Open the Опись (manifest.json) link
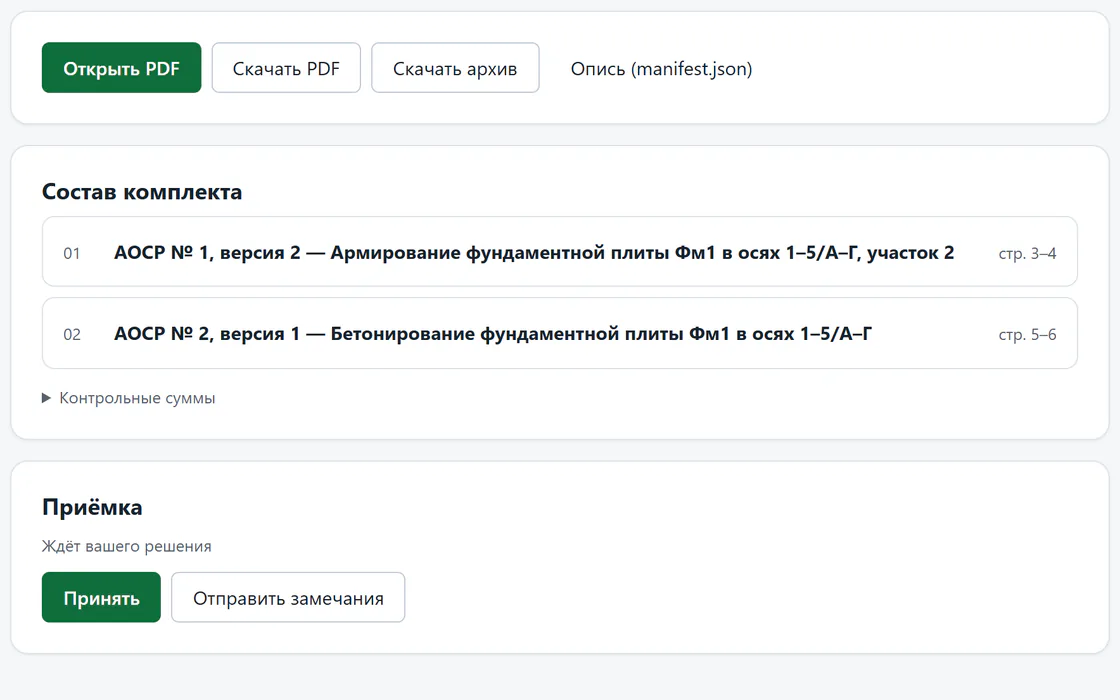 click(x=661, y=69)
